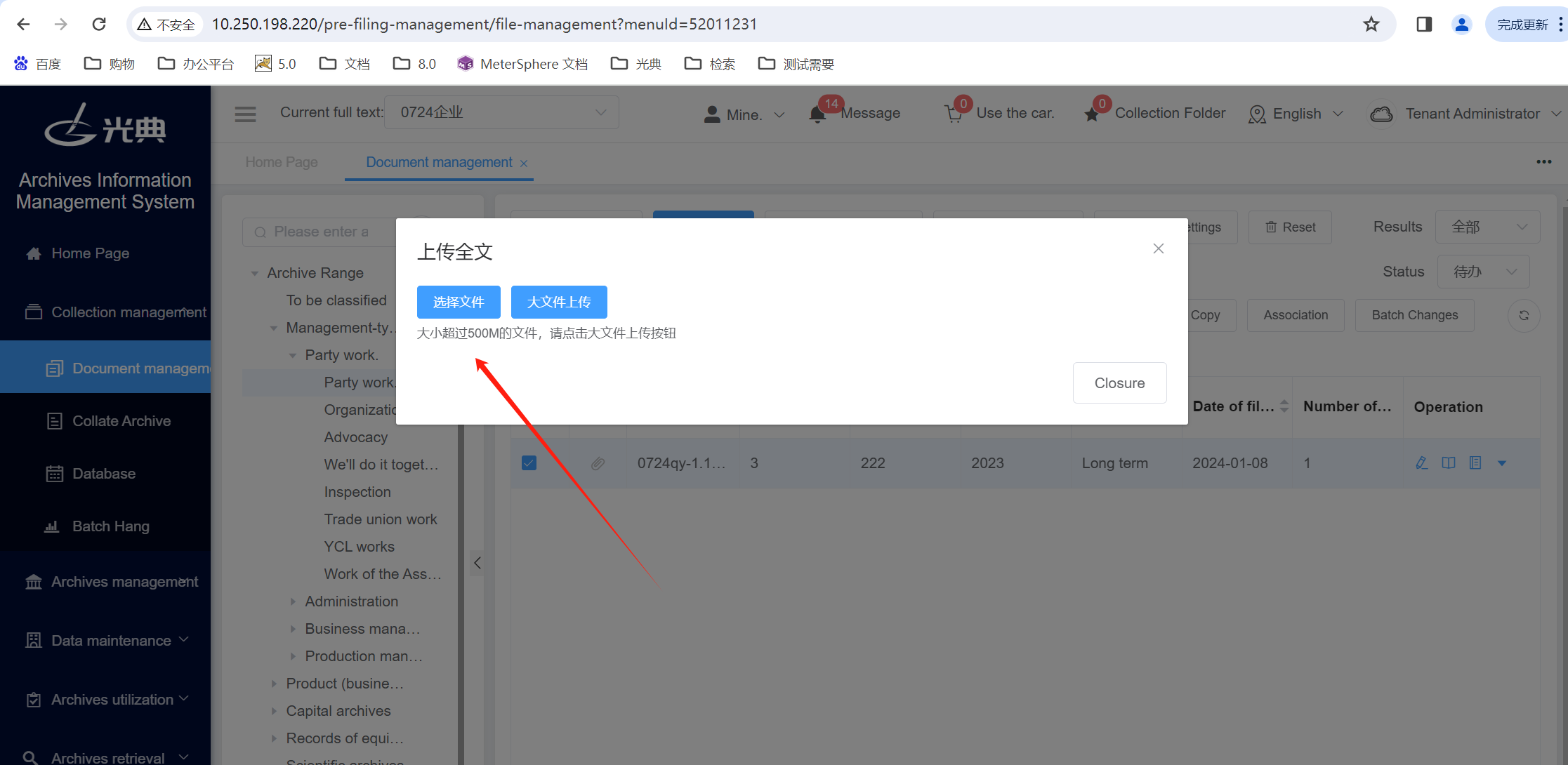Click the Reset button
The image size is (1568, 765).
tap(1290, 227)
